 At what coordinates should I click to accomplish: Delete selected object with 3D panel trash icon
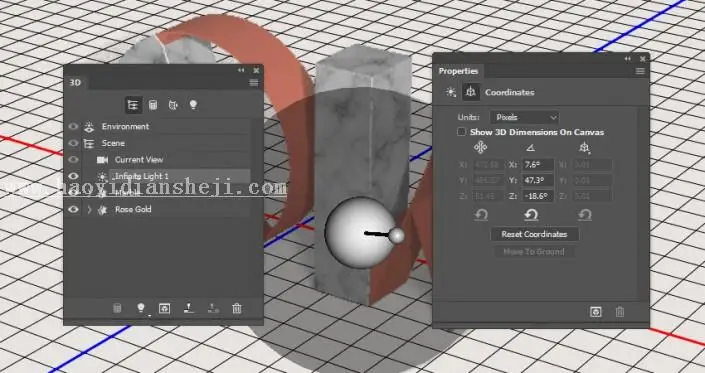tap(236, 308)
